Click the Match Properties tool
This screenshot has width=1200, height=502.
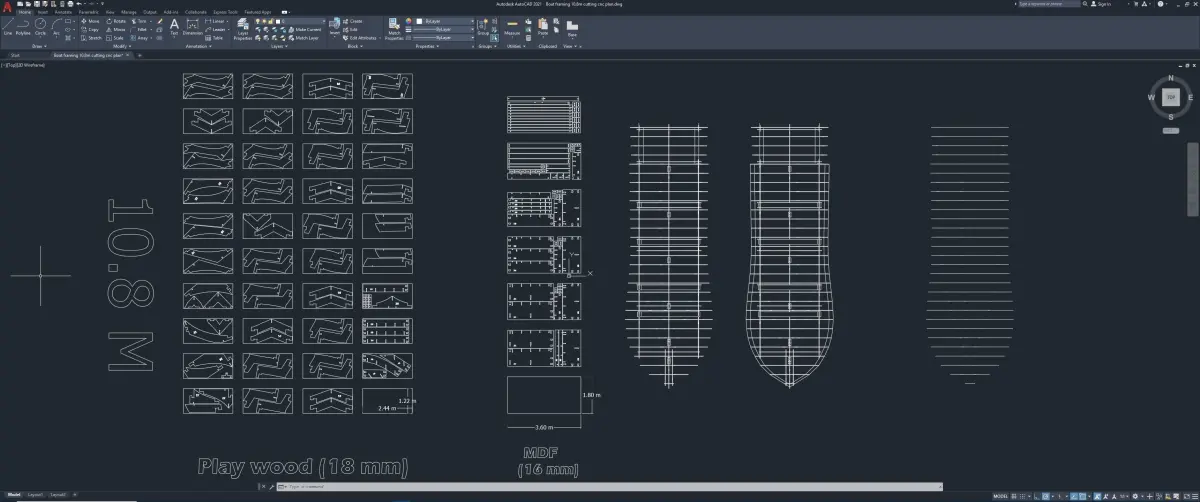(393, 29)
